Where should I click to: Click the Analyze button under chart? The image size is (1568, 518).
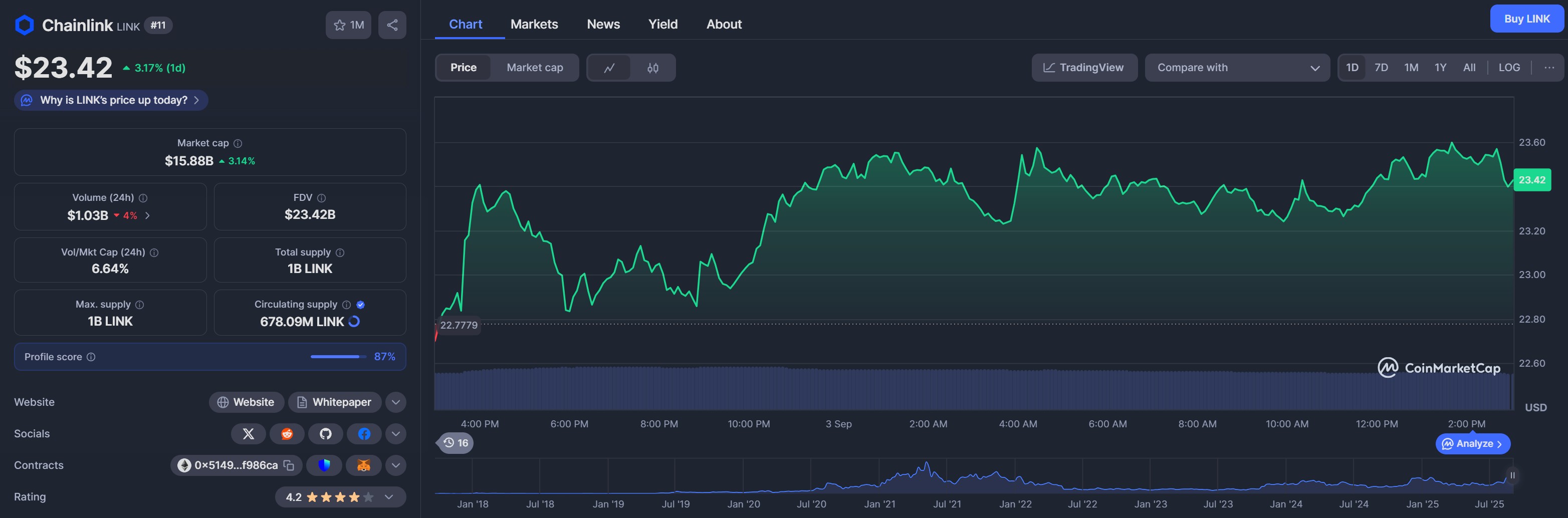(1472, 444)
